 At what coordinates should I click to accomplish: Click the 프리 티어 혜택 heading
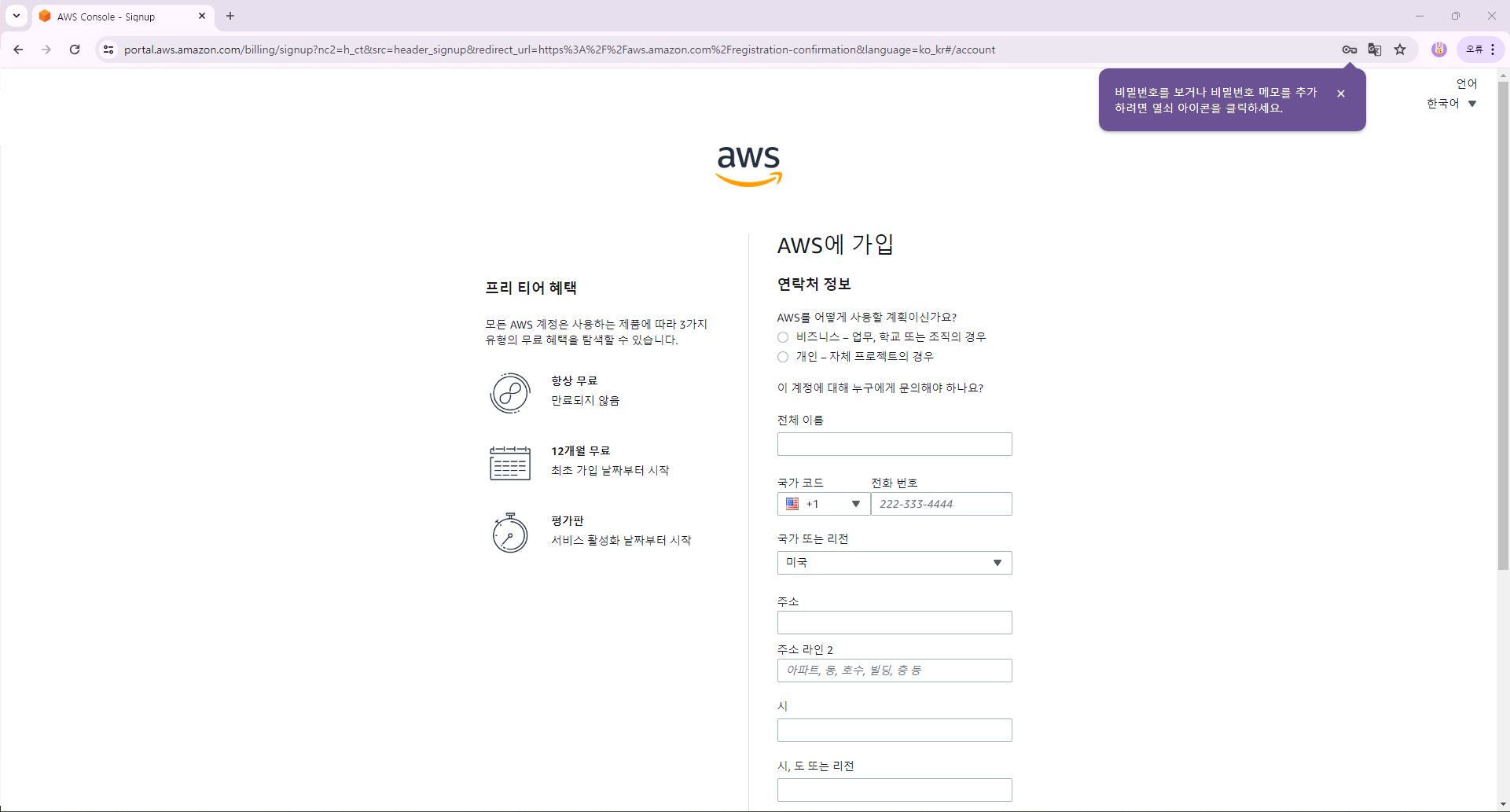(x=531, y=288)
